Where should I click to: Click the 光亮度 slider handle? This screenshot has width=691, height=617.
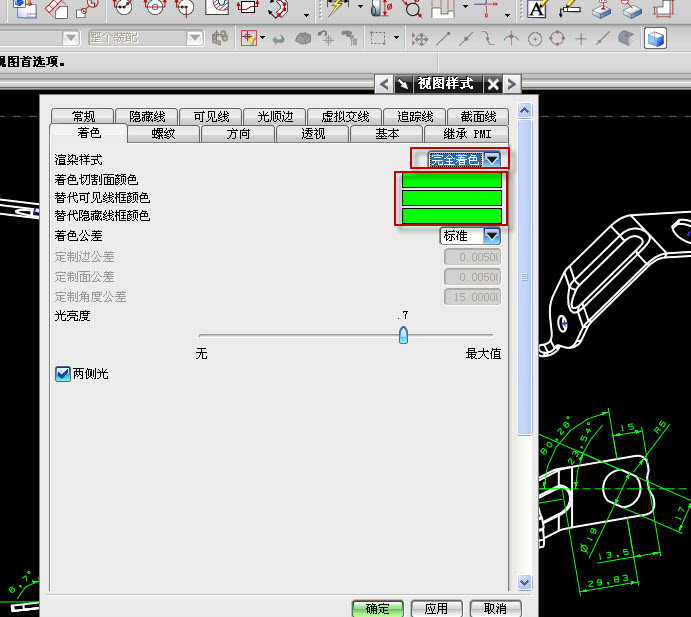click(403, 335)
